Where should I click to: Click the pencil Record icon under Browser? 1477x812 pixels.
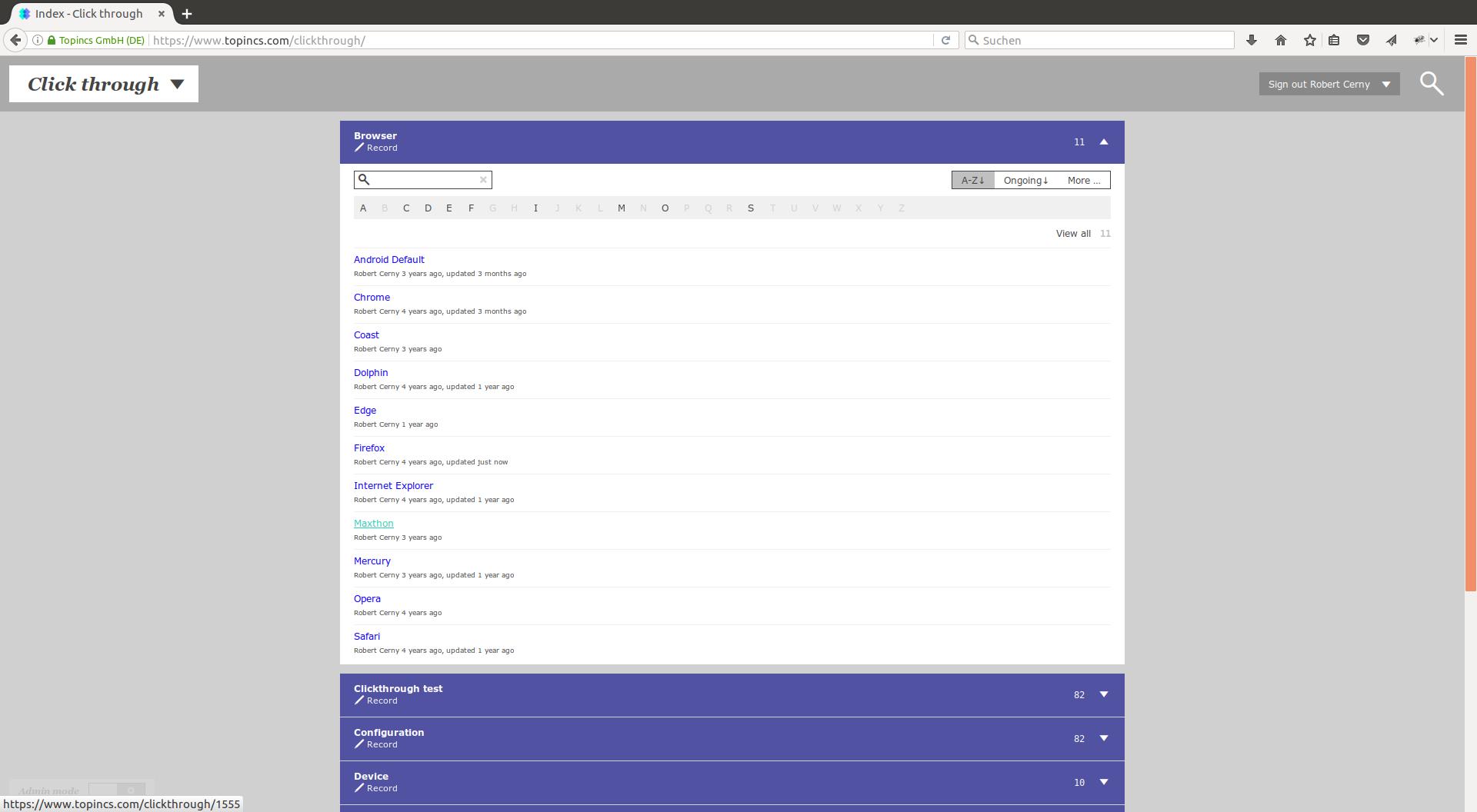(x=359, y=148)
